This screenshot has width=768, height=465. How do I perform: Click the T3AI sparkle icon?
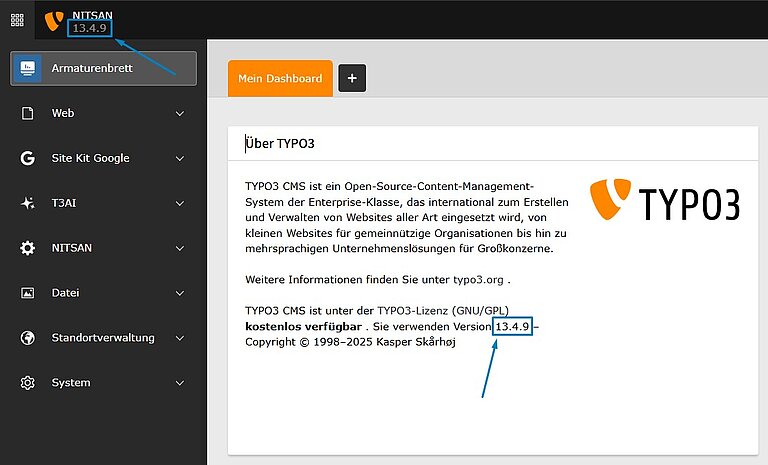click(27, 203)
